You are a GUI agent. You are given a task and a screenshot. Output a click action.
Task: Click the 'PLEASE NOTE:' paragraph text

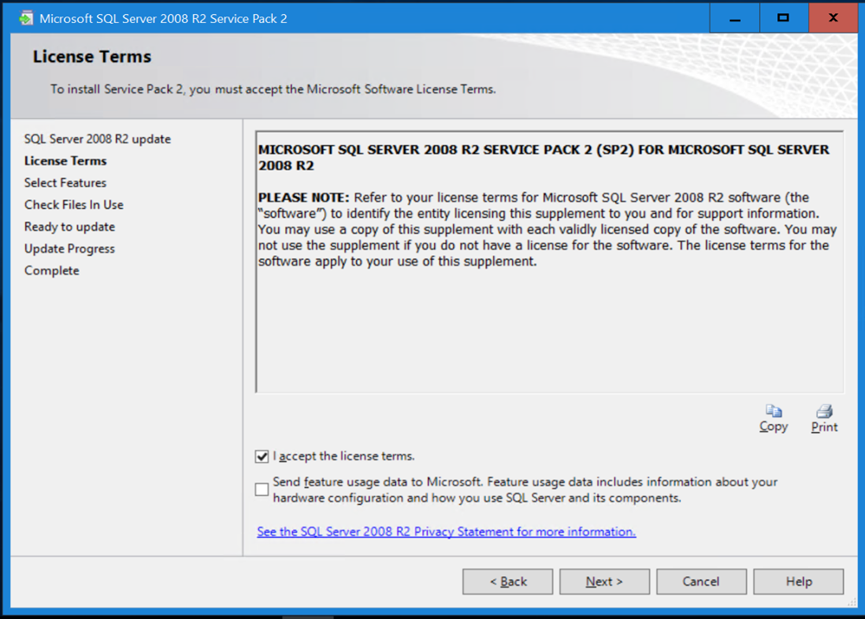[x=547, y=229]
